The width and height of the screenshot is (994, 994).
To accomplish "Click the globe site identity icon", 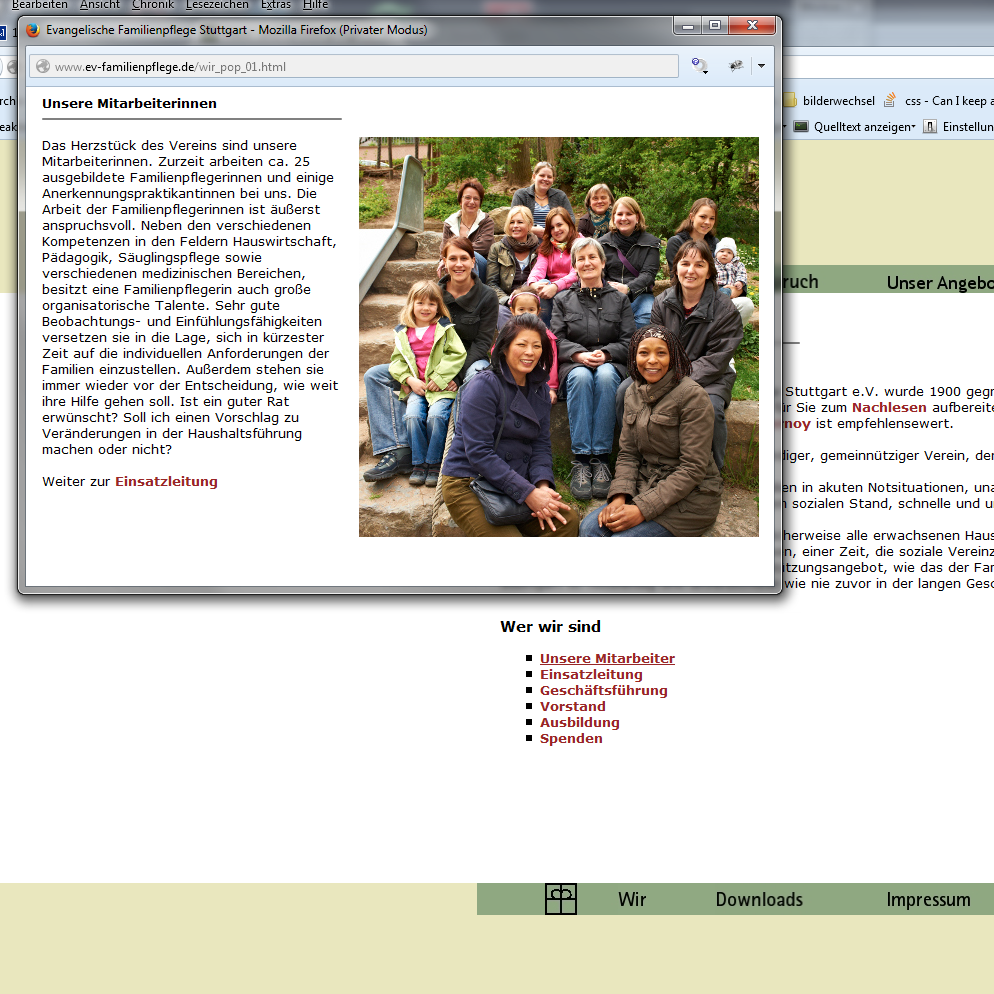I will pyautogui.click(x=42, y=67).
